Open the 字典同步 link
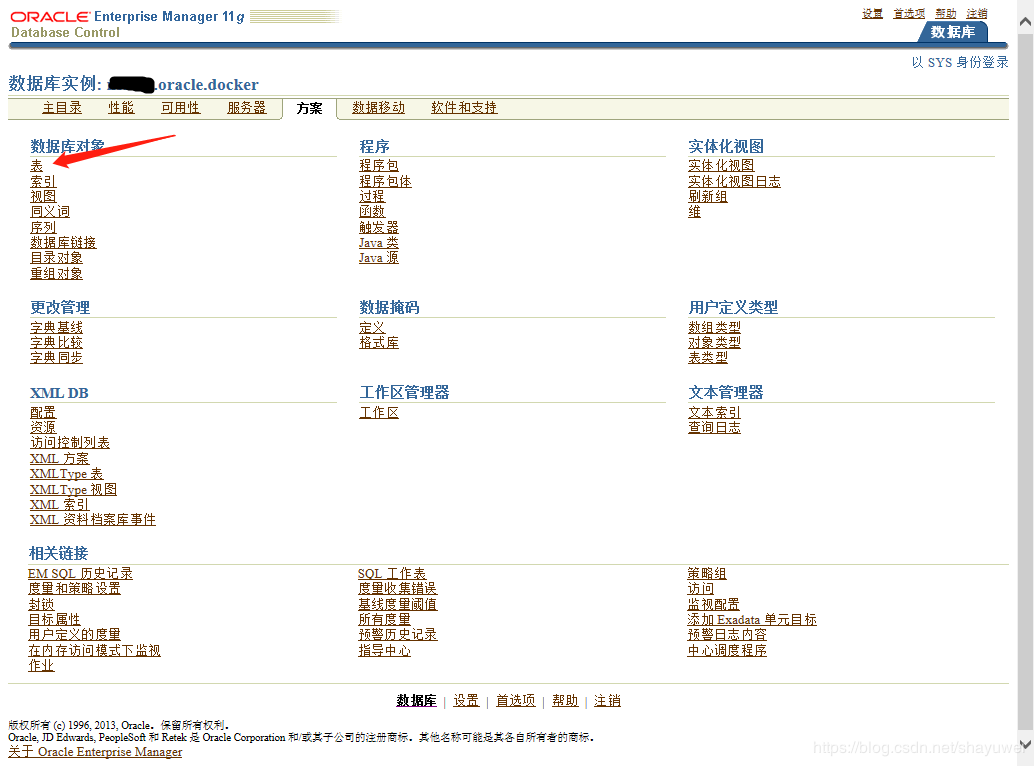 coord(56,358)
